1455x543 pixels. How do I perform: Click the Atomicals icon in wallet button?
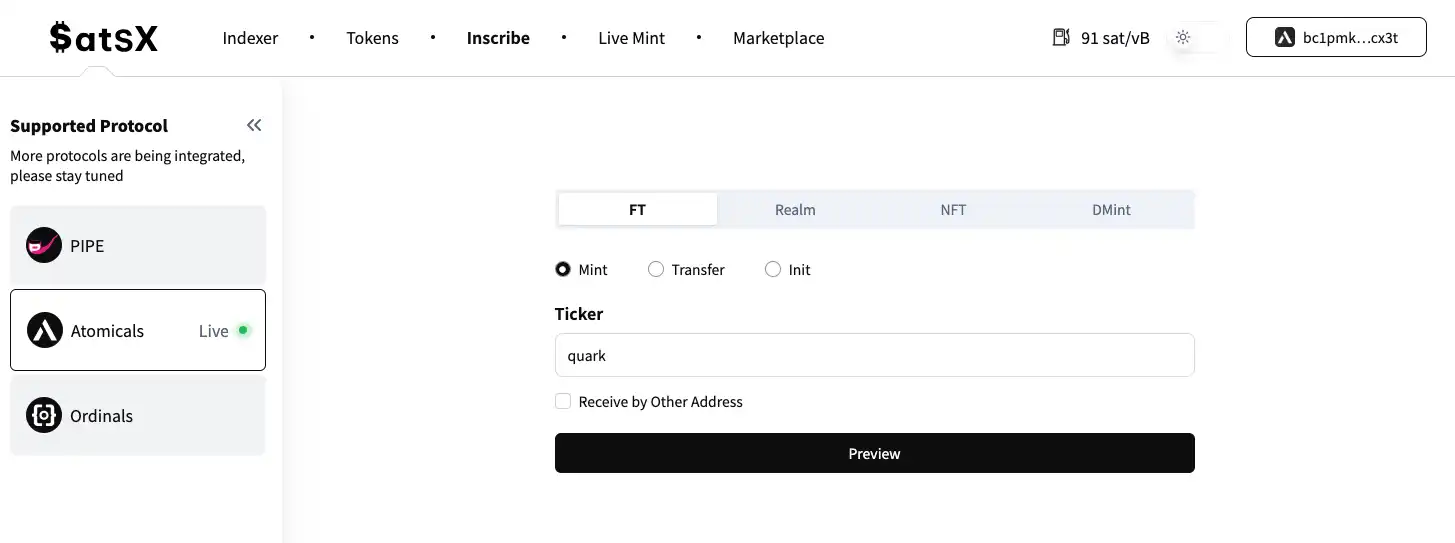tap(1285, 38)
